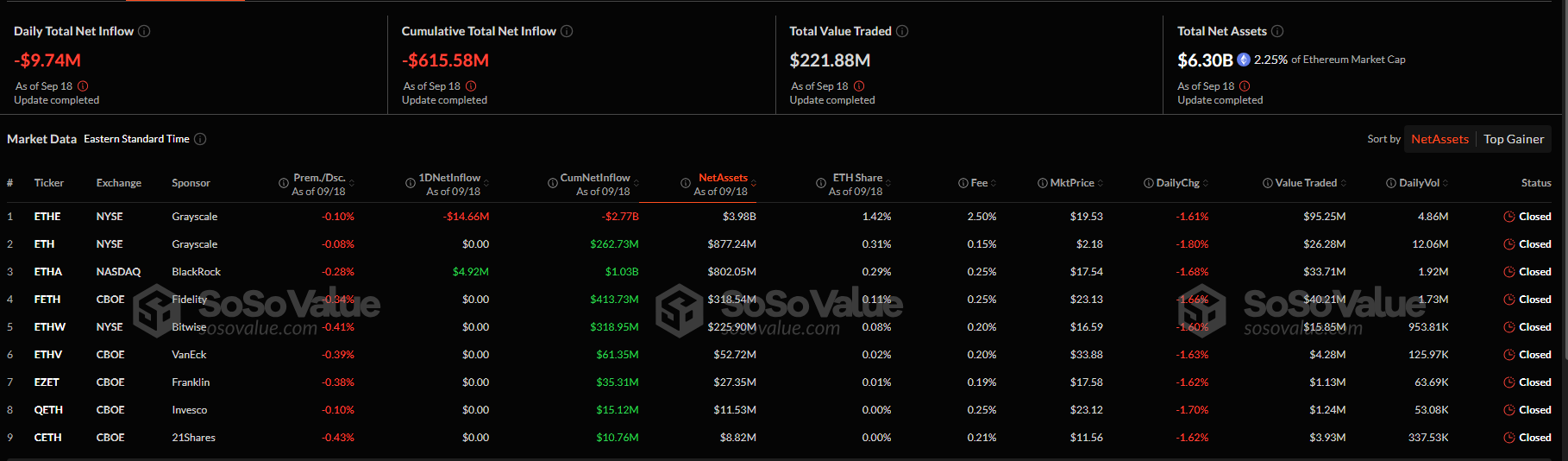Click red alert icon under Total Net Assets
This screenshot has width=1568, height=461.
point(1245,86)
